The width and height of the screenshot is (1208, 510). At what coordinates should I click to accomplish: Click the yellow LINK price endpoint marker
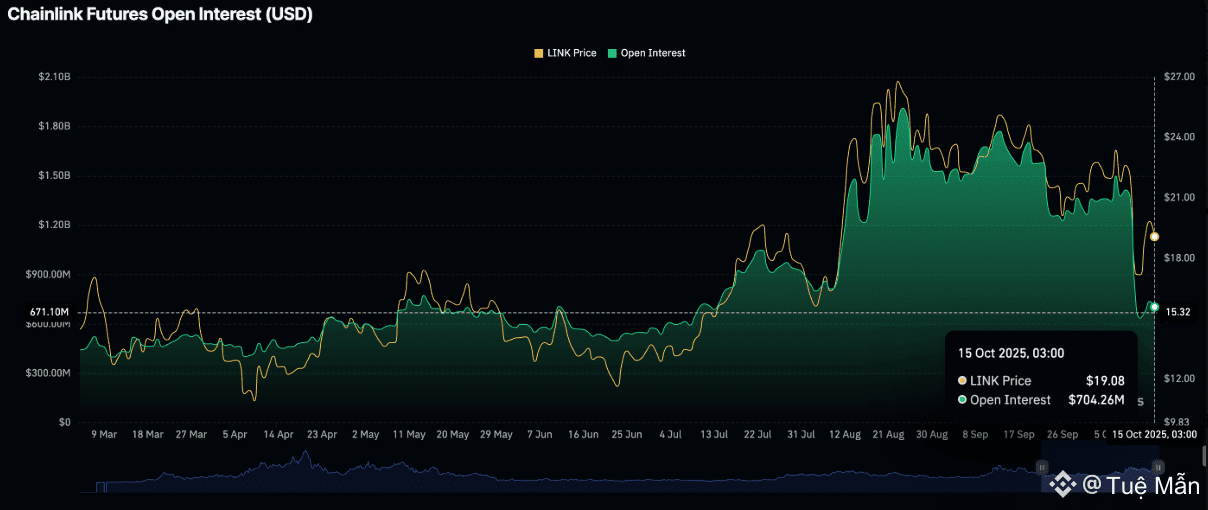[x=1154, y=237]
